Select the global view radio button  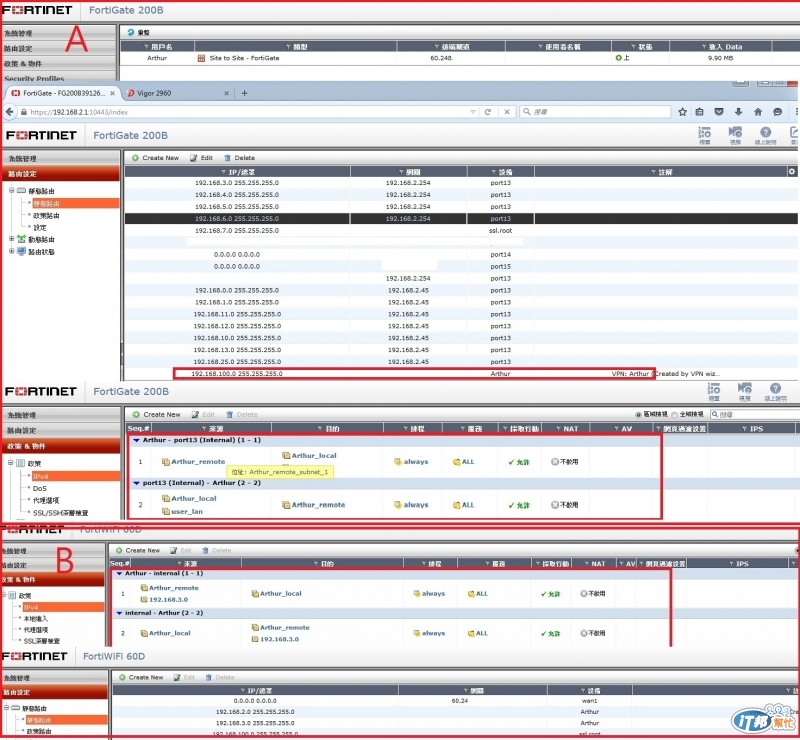(x=674, y=414)
